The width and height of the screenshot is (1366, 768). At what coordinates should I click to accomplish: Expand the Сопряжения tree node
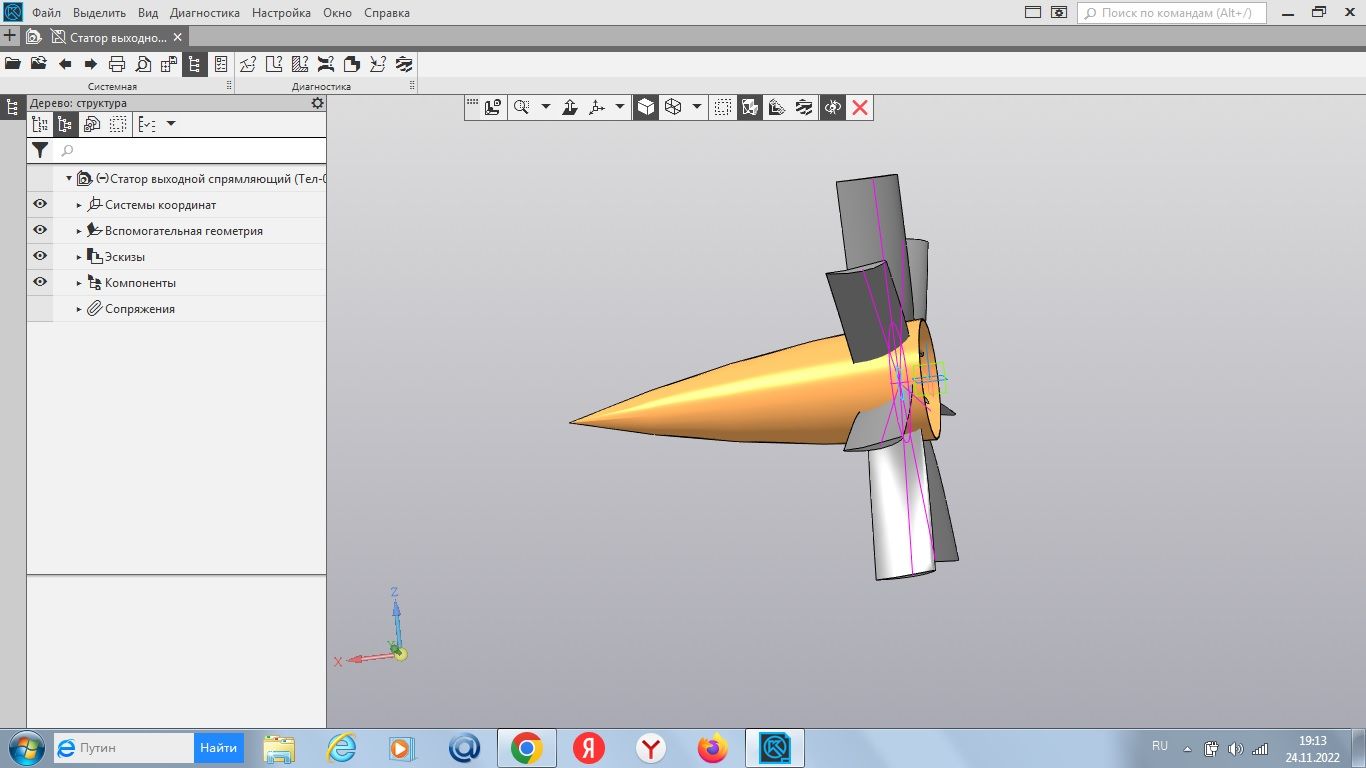80,309
